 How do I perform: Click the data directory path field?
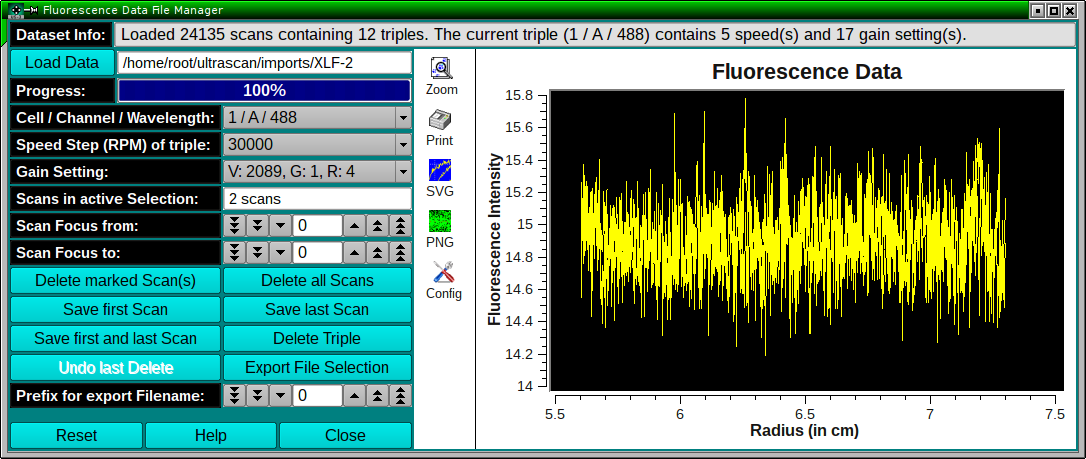point(264,62)
